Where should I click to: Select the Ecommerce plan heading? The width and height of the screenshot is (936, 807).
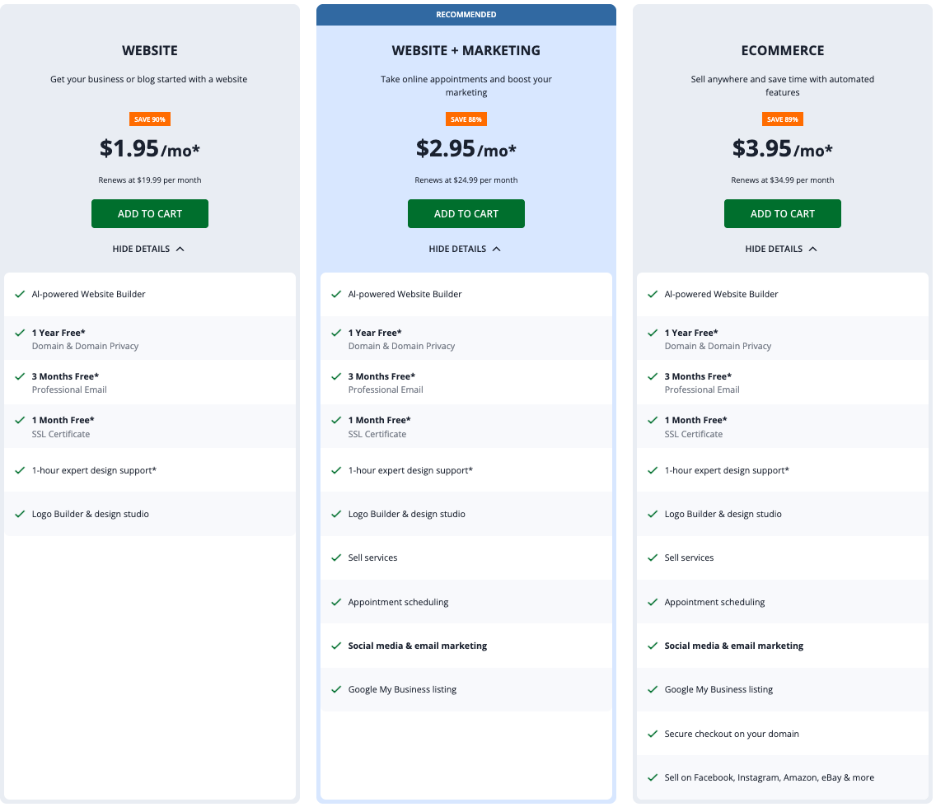(x=782, y=50)
